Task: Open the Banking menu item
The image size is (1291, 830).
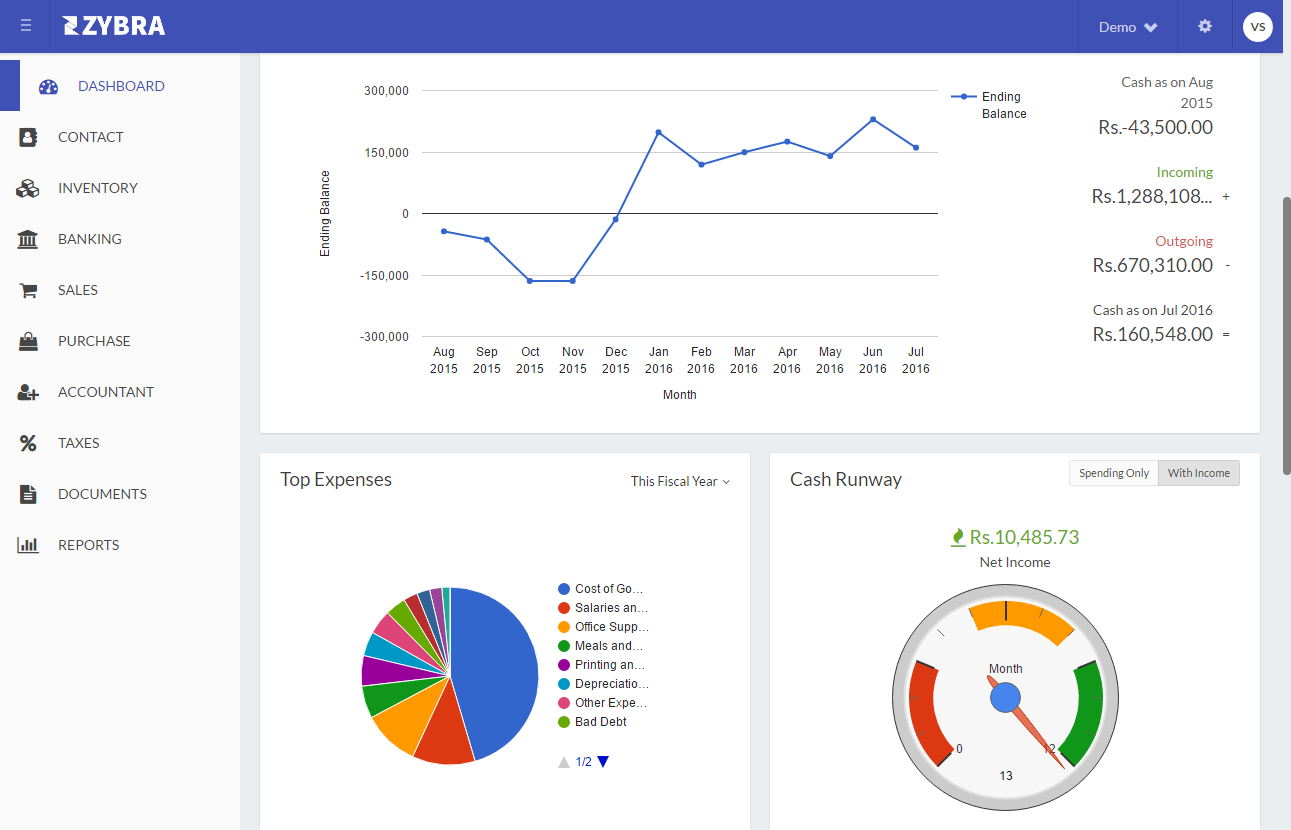Action: pos(120,239)
